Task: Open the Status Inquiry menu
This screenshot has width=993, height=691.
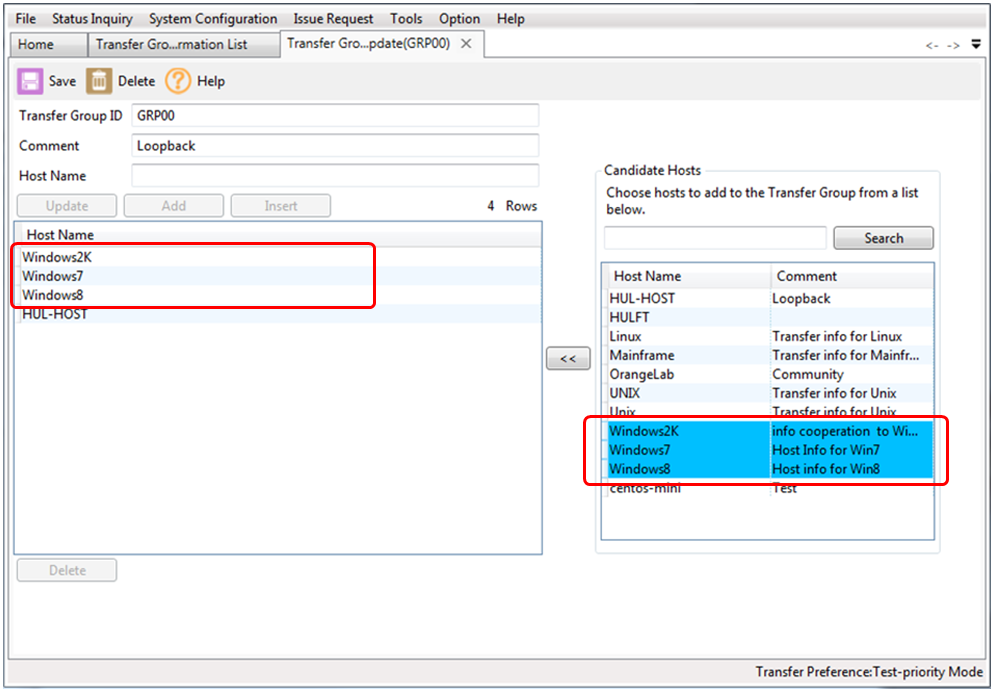Action: pyautogui.click(x=92, y=18)
